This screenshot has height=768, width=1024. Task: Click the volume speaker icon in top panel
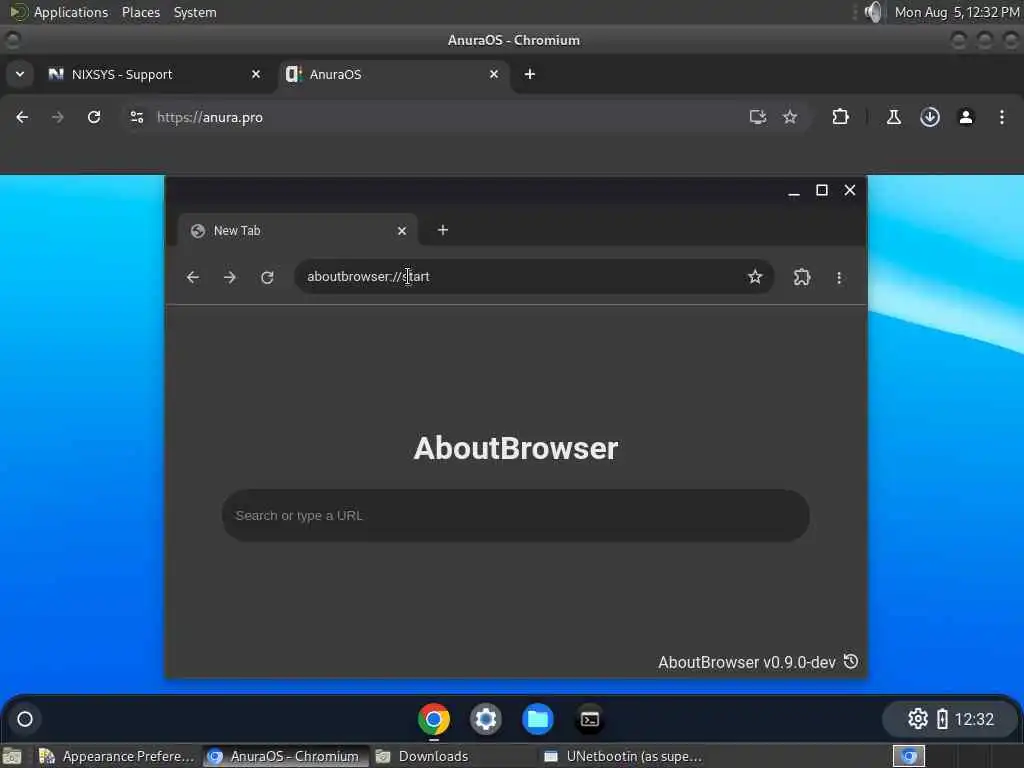pyautogui.click(x=872, y=12)
